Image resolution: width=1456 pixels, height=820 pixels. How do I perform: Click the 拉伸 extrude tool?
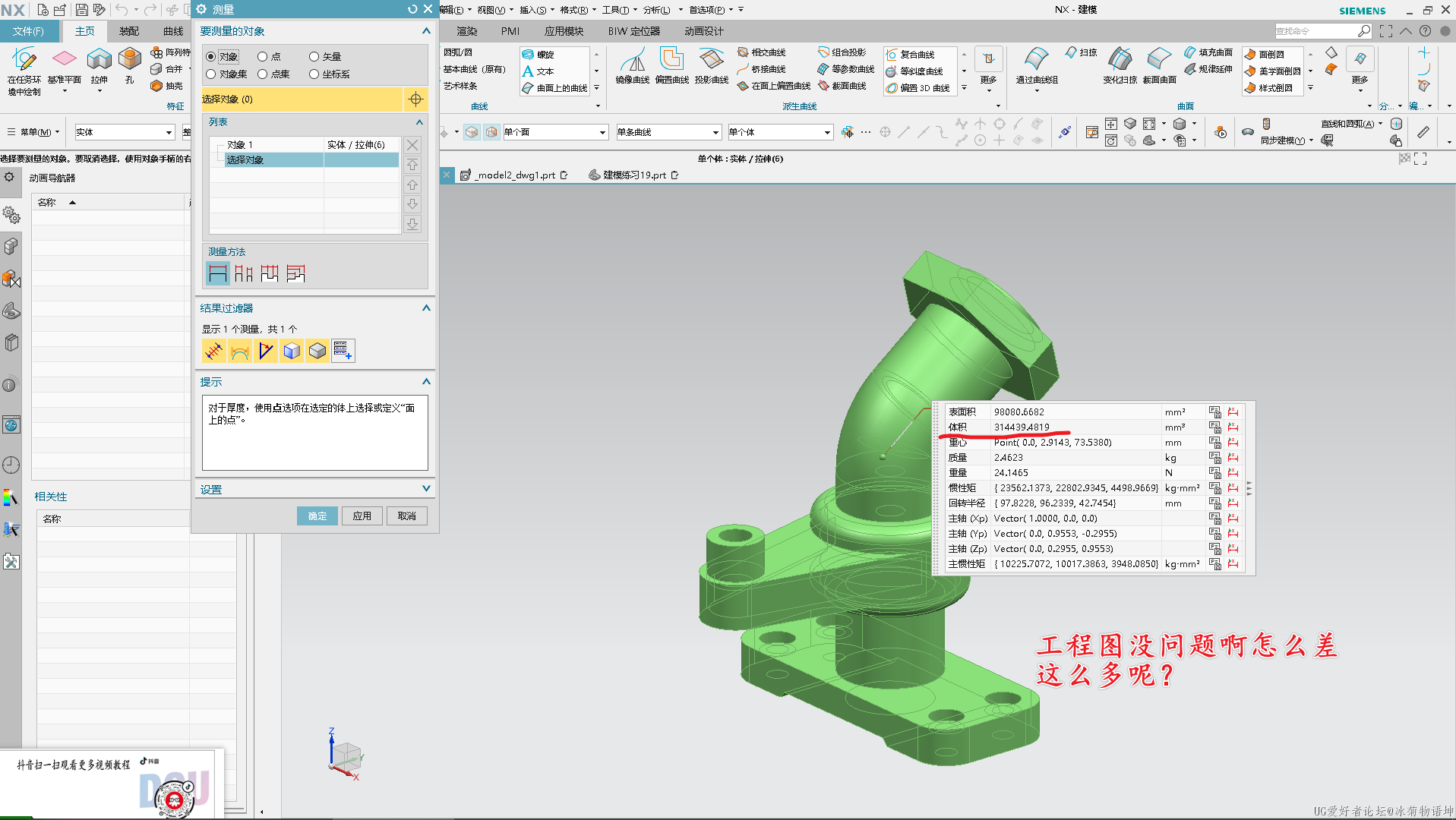click(x=99, y=66)
